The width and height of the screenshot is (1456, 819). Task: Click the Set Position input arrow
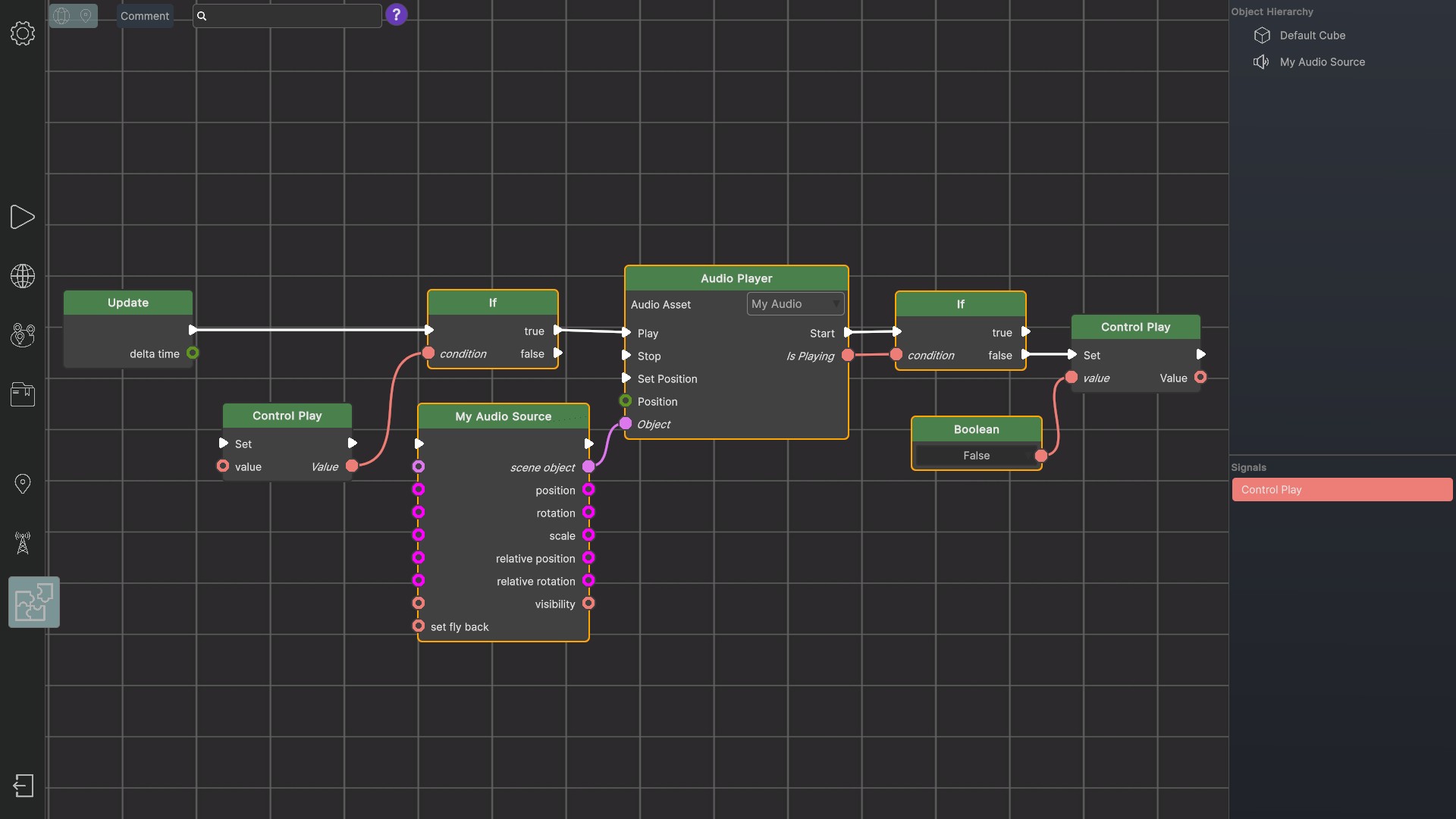pyautogui.click(x=626, y=378)
